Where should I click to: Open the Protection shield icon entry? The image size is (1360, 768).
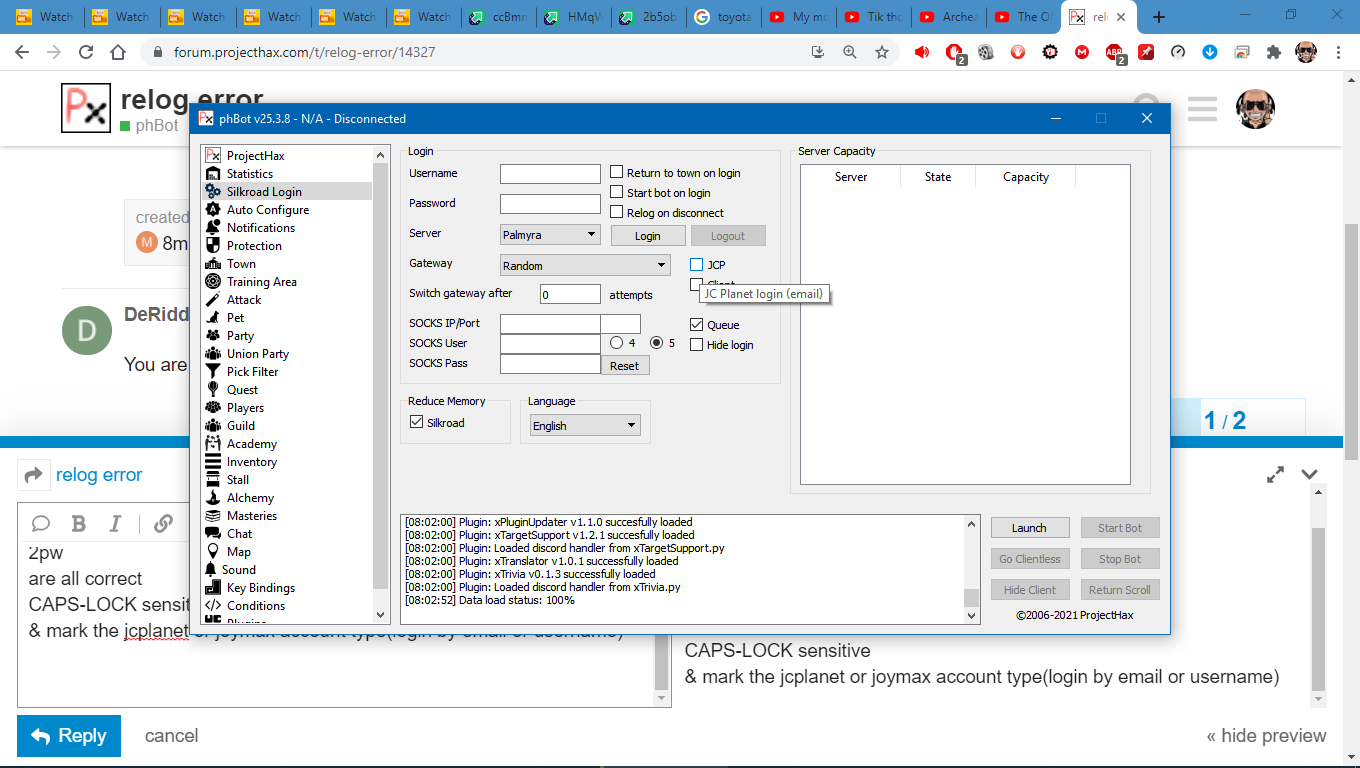(x=212, y=246)
